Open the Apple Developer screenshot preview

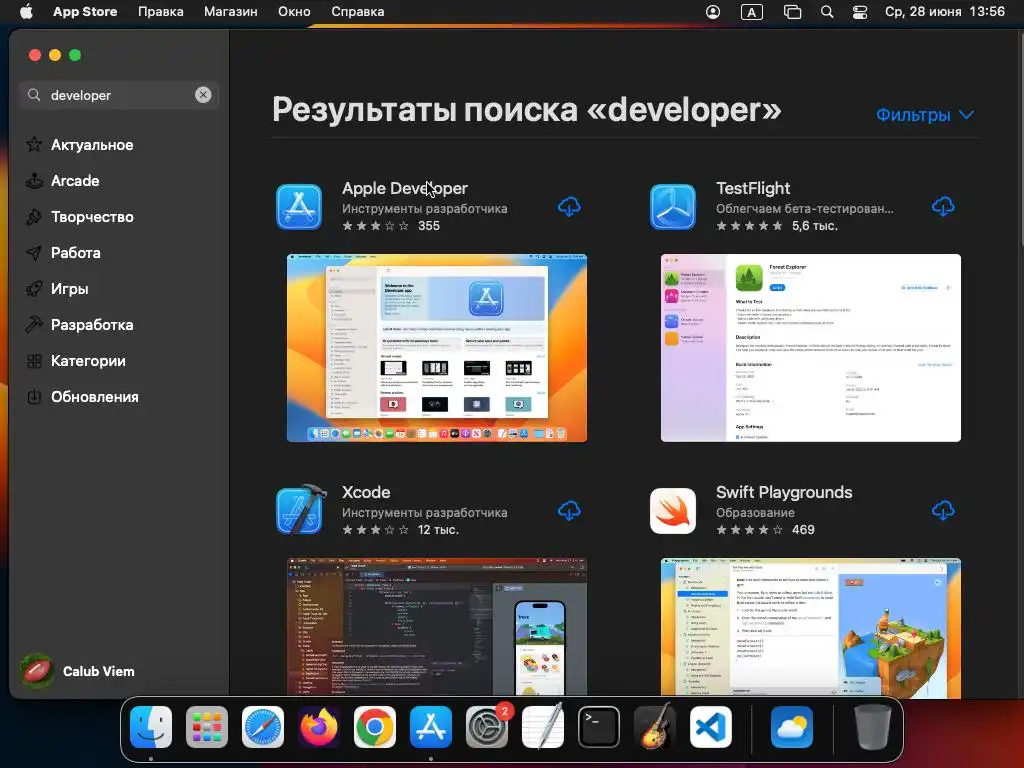pos(437,348)
